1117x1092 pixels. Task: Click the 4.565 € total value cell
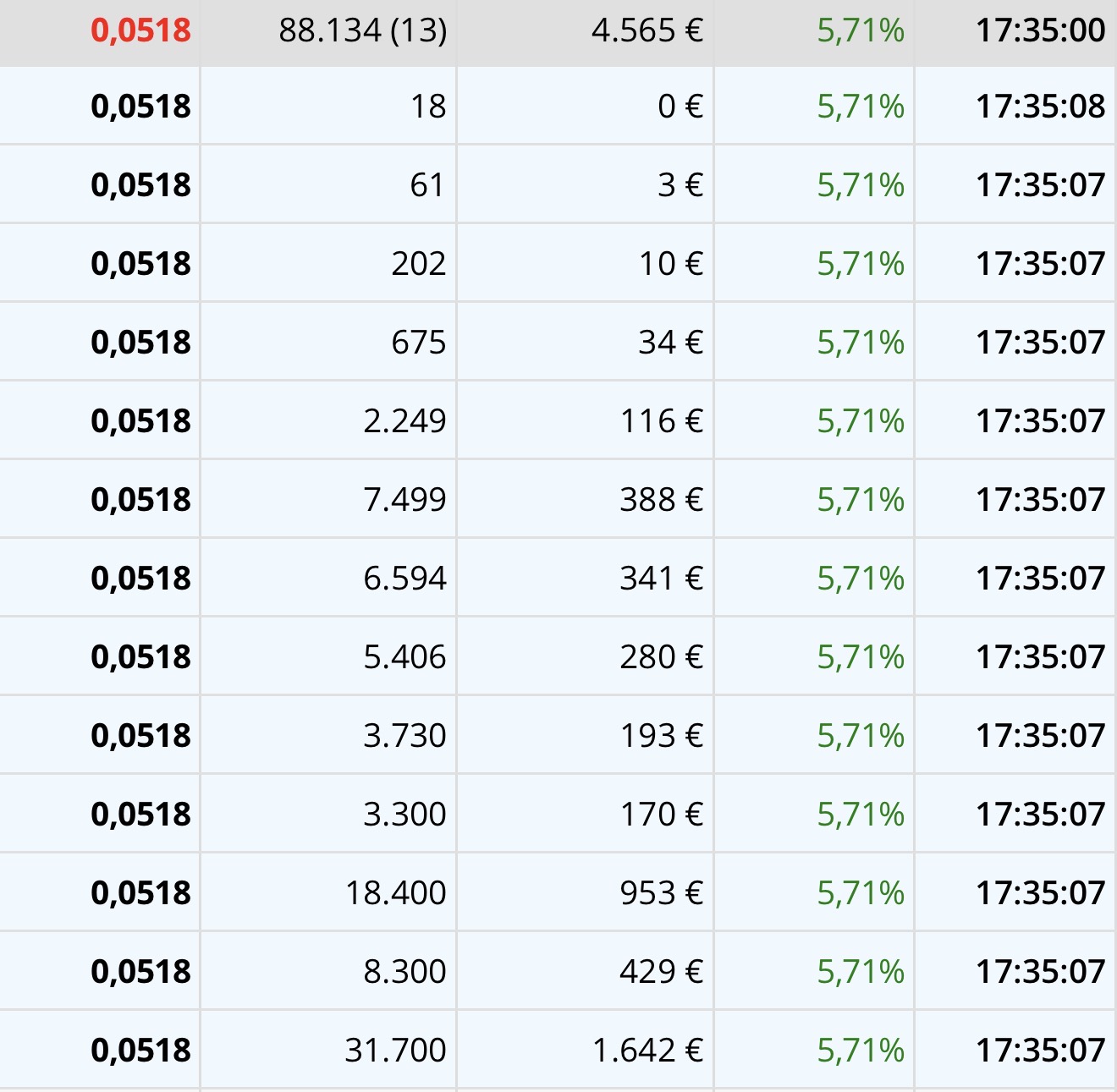click(647, 31)
